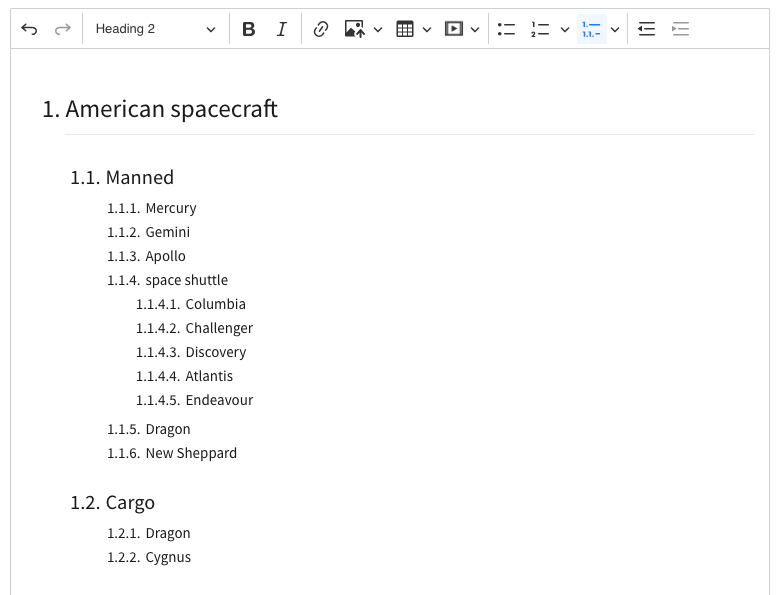
Task: Click the Discovery list item
Action: coord(215,352)
